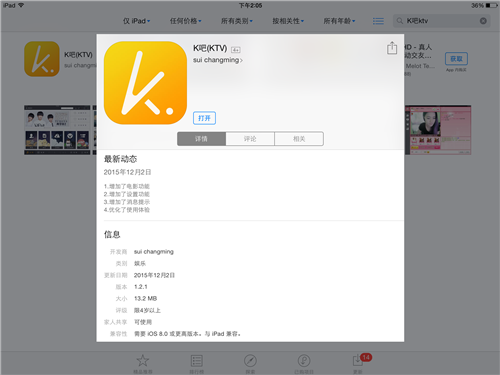Tap the 4+ age rating badge
Viewport: 500px width, 375px height.
(x=236, y=50)
